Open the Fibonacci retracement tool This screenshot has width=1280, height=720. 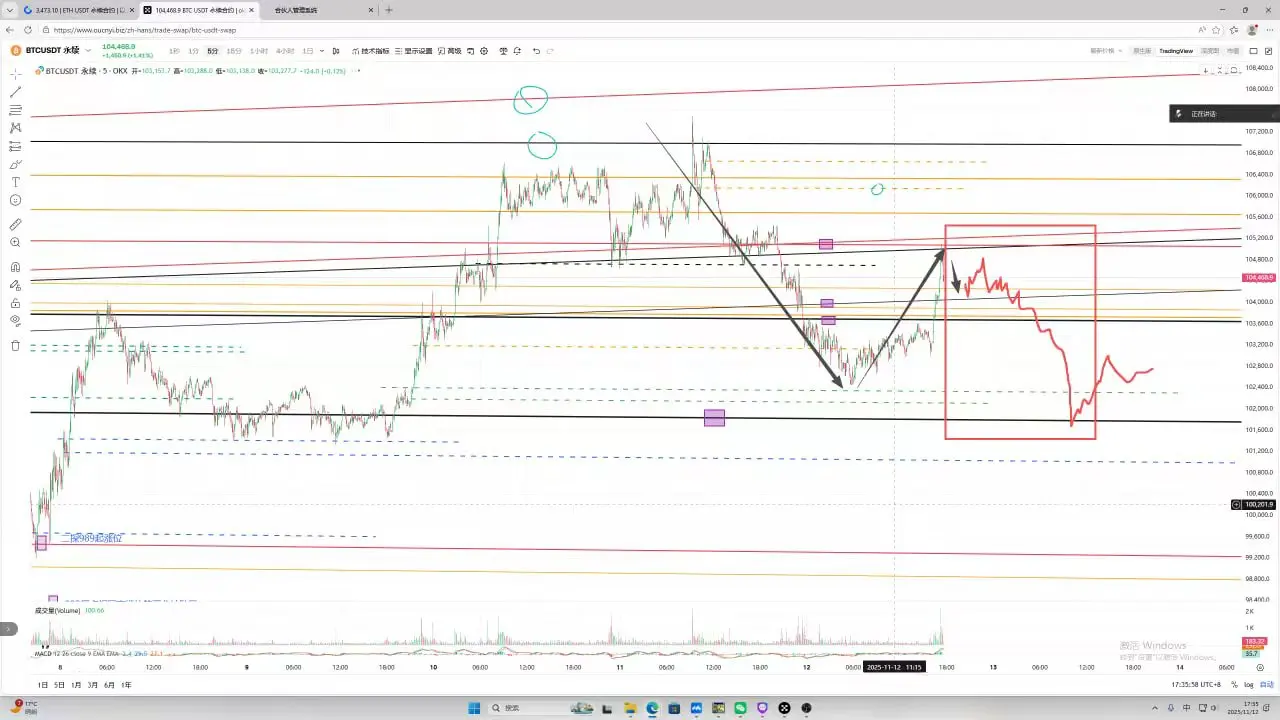(15, 146)
